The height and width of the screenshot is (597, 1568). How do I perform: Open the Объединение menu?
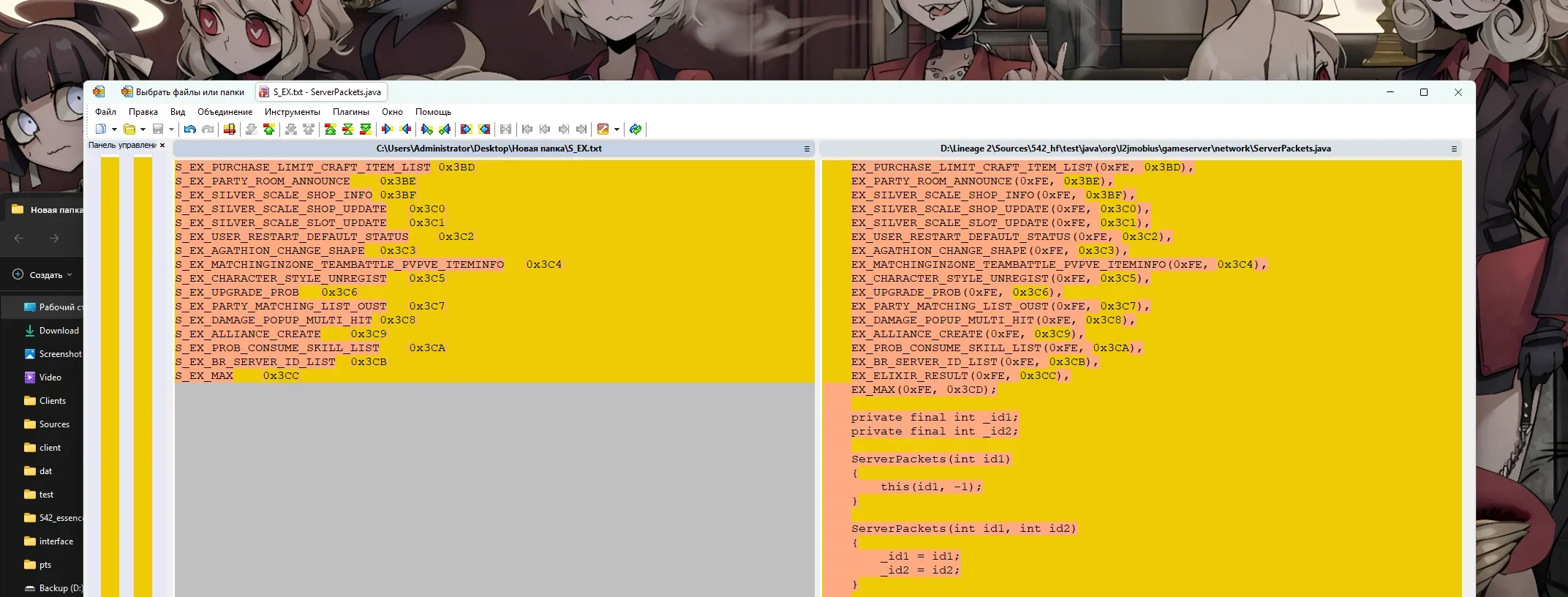tap(225, 112)
